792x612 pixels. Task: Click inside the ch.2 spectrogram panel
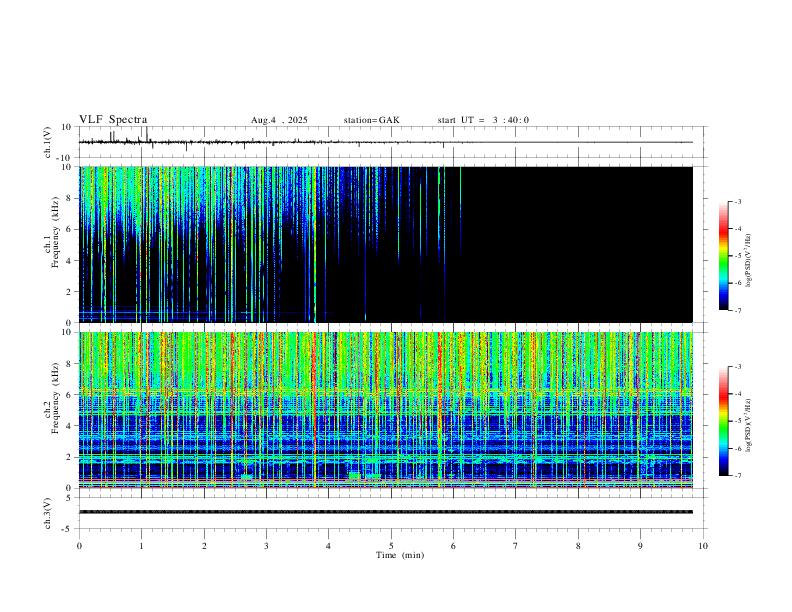point(386,410)
